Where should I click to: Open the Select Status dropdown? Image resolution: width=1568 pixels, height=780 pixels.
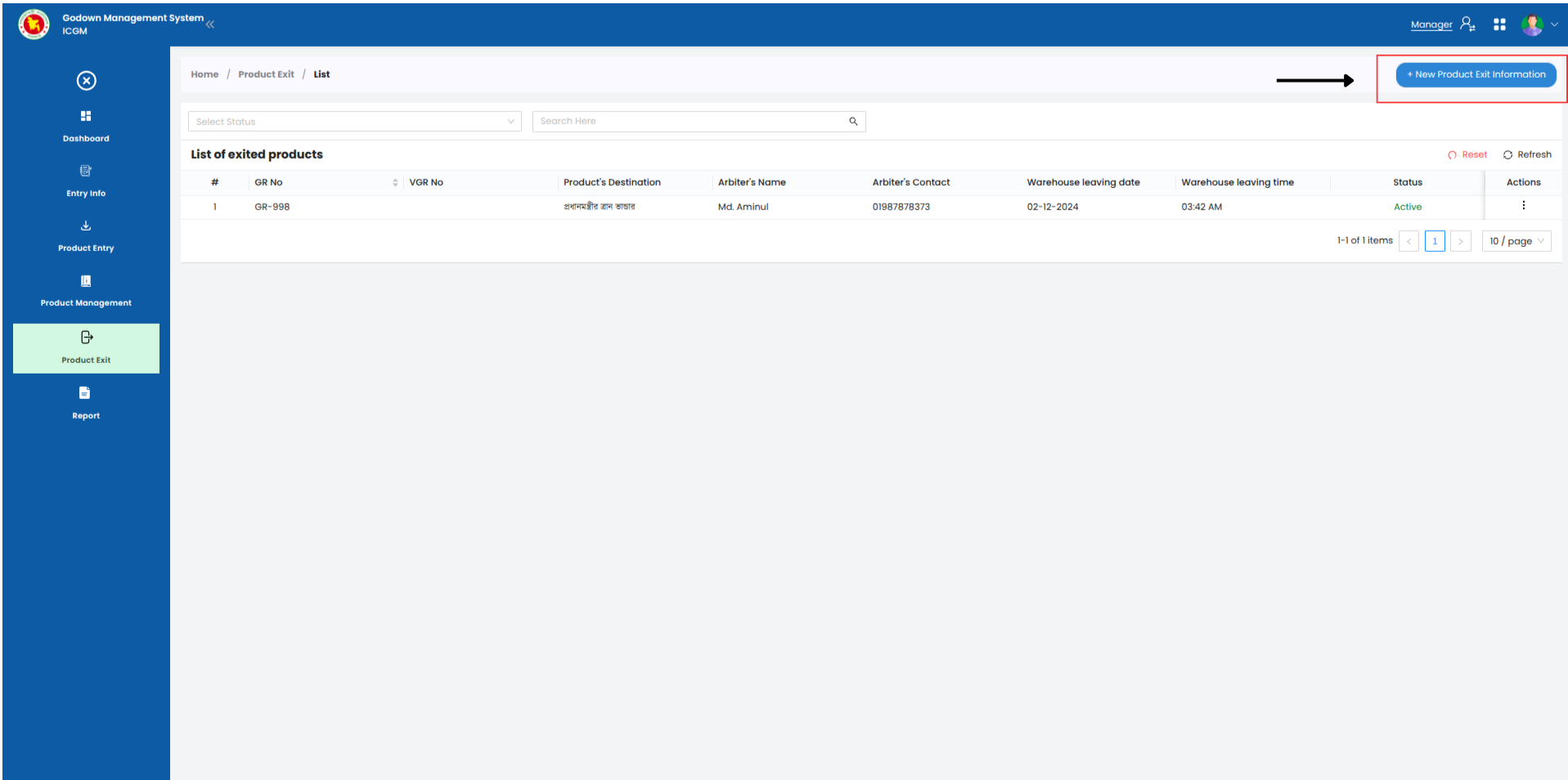click(354, 121)
